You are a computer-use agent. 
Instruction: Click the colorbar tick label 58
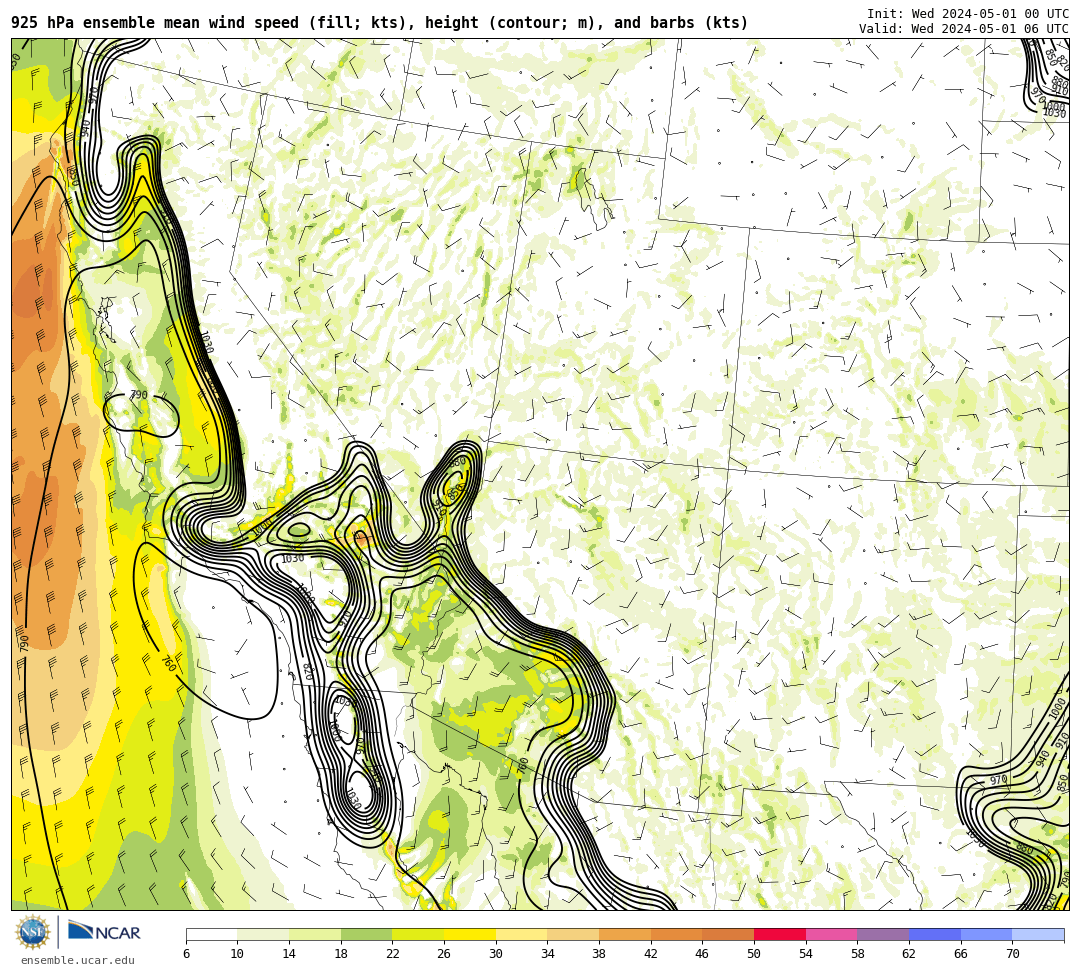pos(858,954)
